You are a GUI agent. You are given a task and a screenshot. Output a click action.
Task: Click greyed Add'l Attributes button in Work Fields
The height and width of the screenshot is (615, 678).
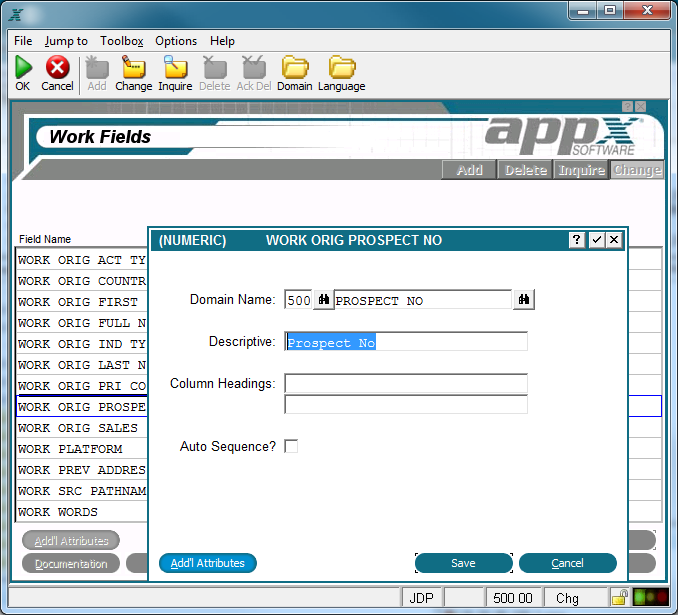(71, 541)
